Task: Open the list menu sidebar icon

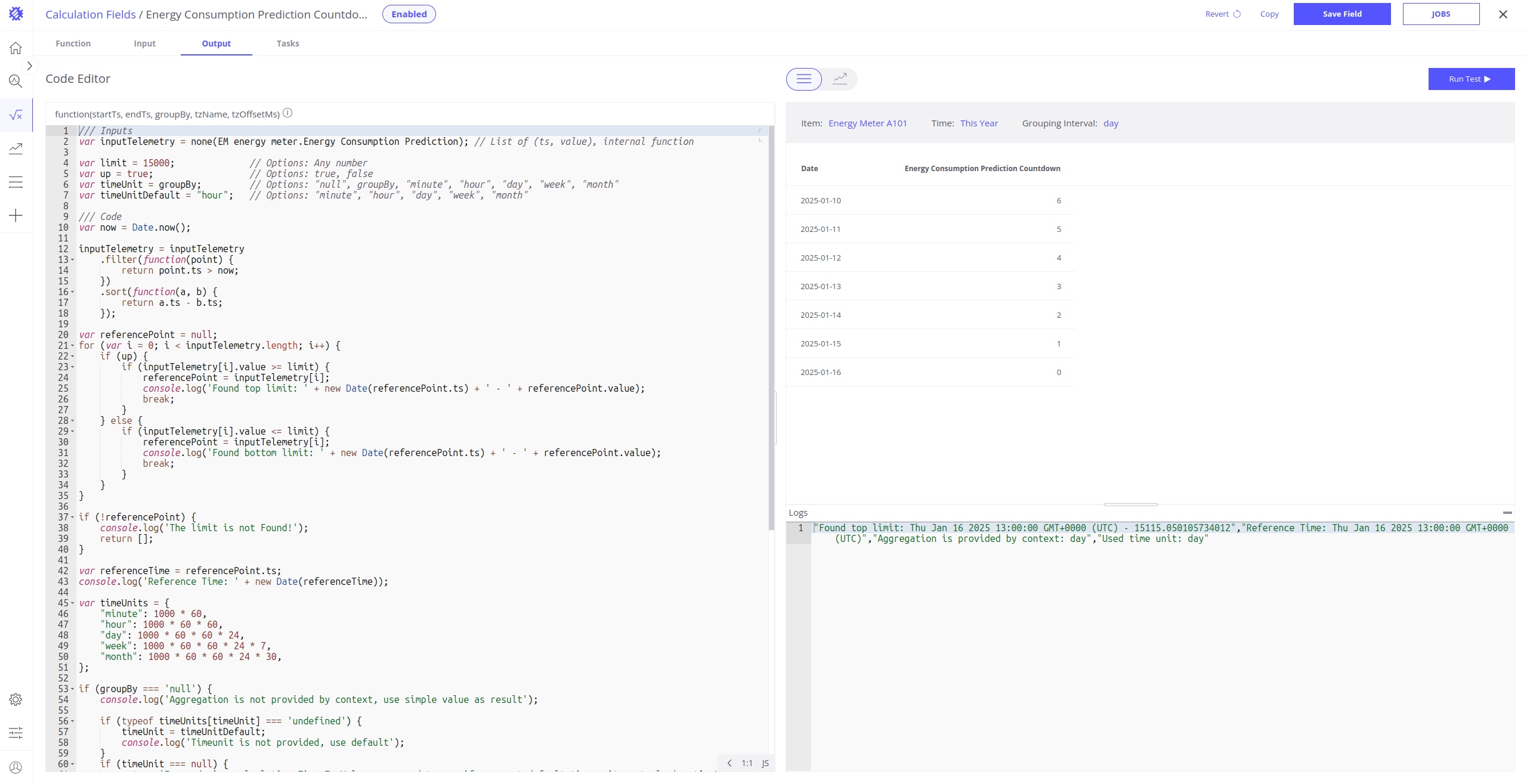Action: tap(16, 182)
